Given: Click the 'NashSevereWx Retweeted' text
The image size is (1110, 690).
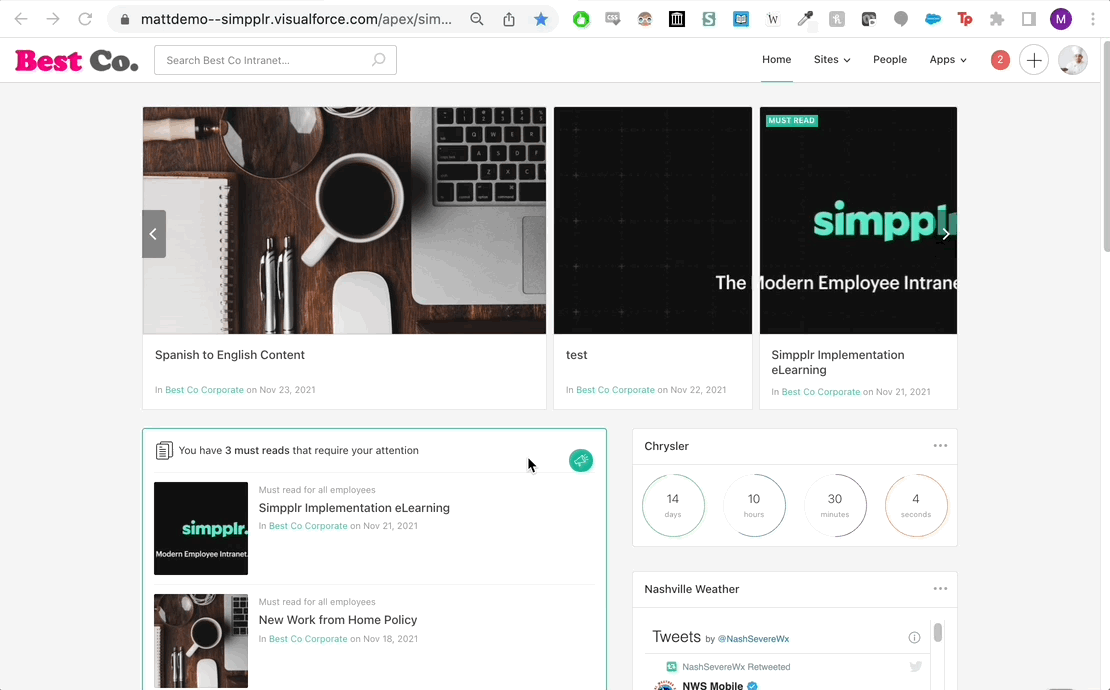Looking at the screenshot, I should [x=736, y=667].
